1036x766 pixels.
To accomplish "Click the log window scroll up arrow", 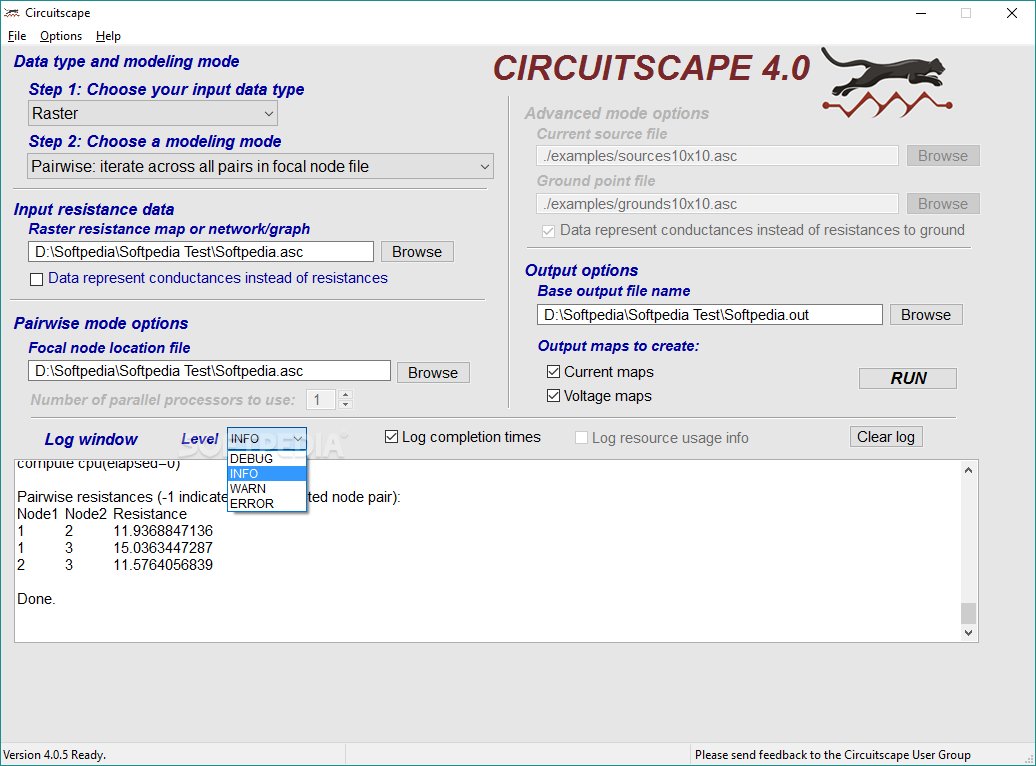I will [968, 471].
